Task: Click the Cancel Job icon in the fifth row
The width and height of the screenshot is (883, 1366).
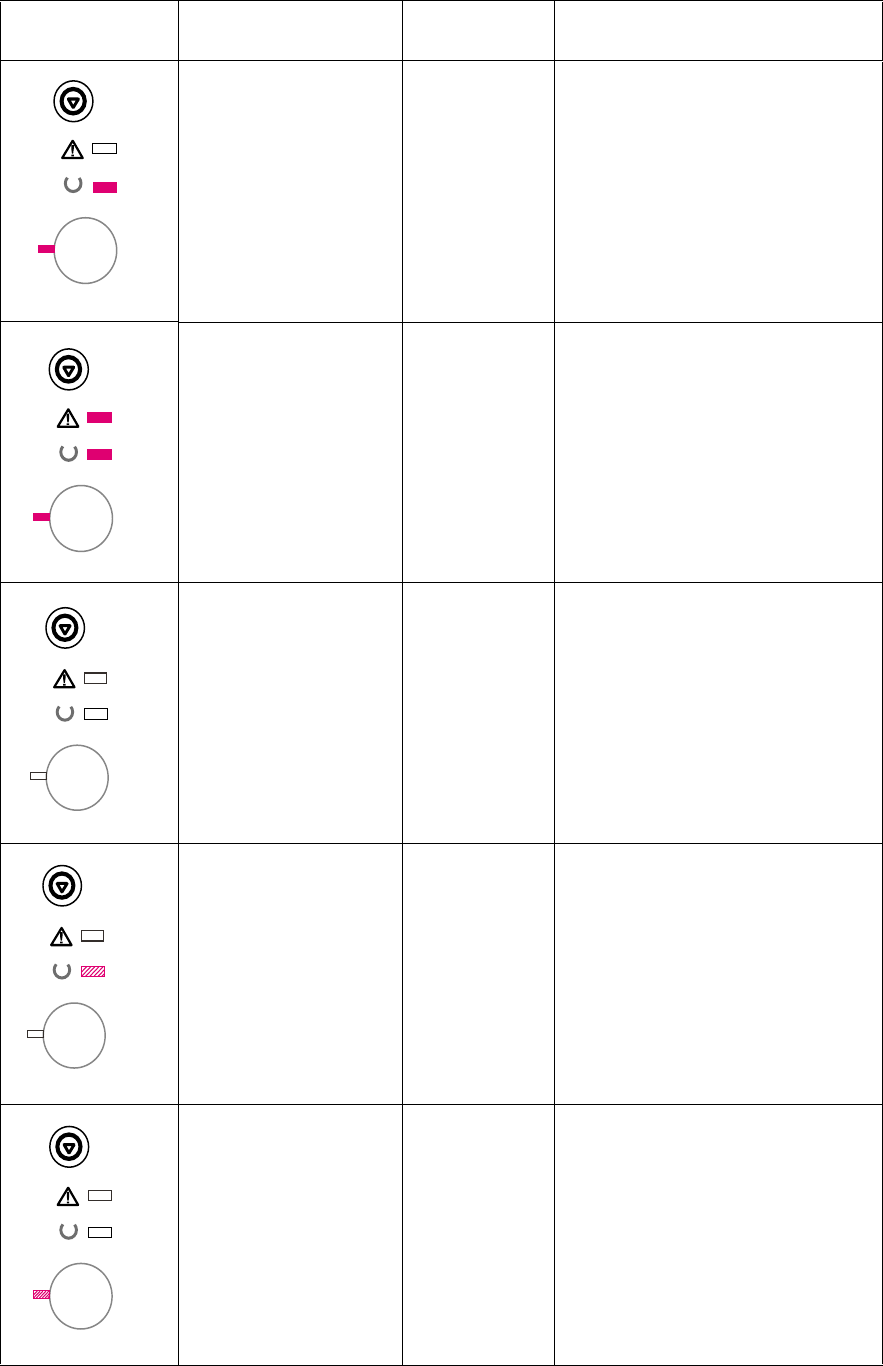Action: (x=68, y=1145)
